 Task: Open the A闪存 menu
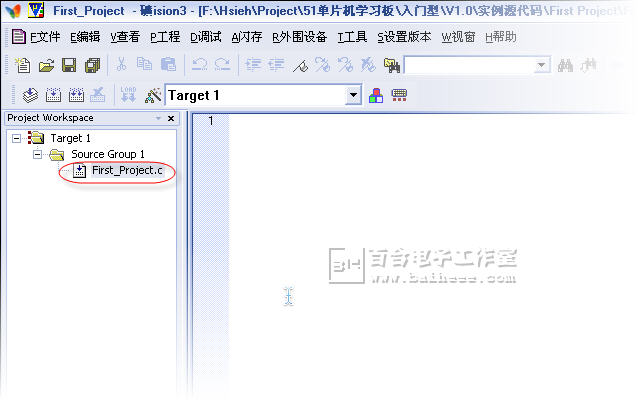[x=247, y=37]
